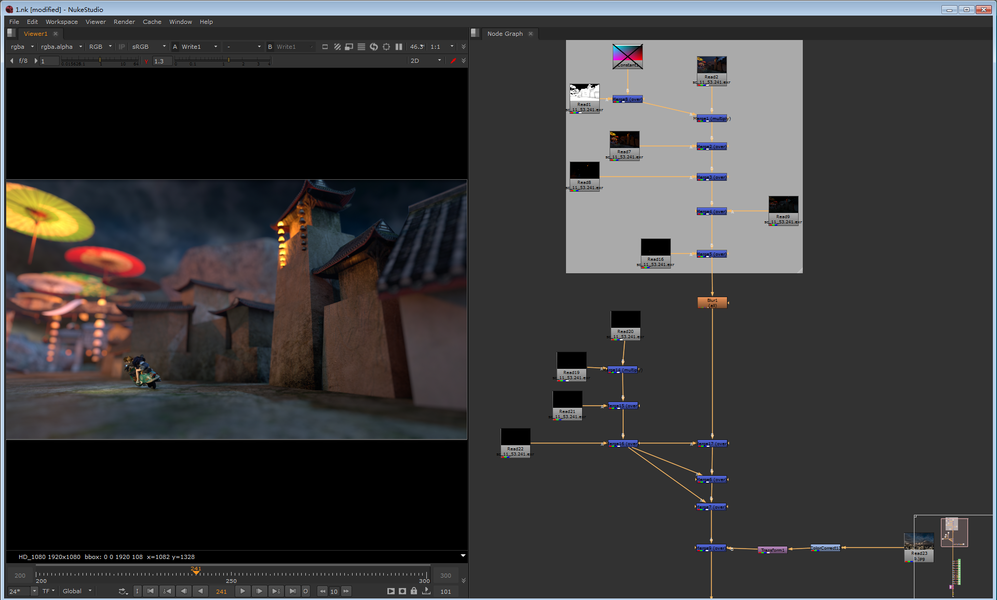Open the A input Write1 dropdown
Screen dimensions: 997x600
coord(199,46)
